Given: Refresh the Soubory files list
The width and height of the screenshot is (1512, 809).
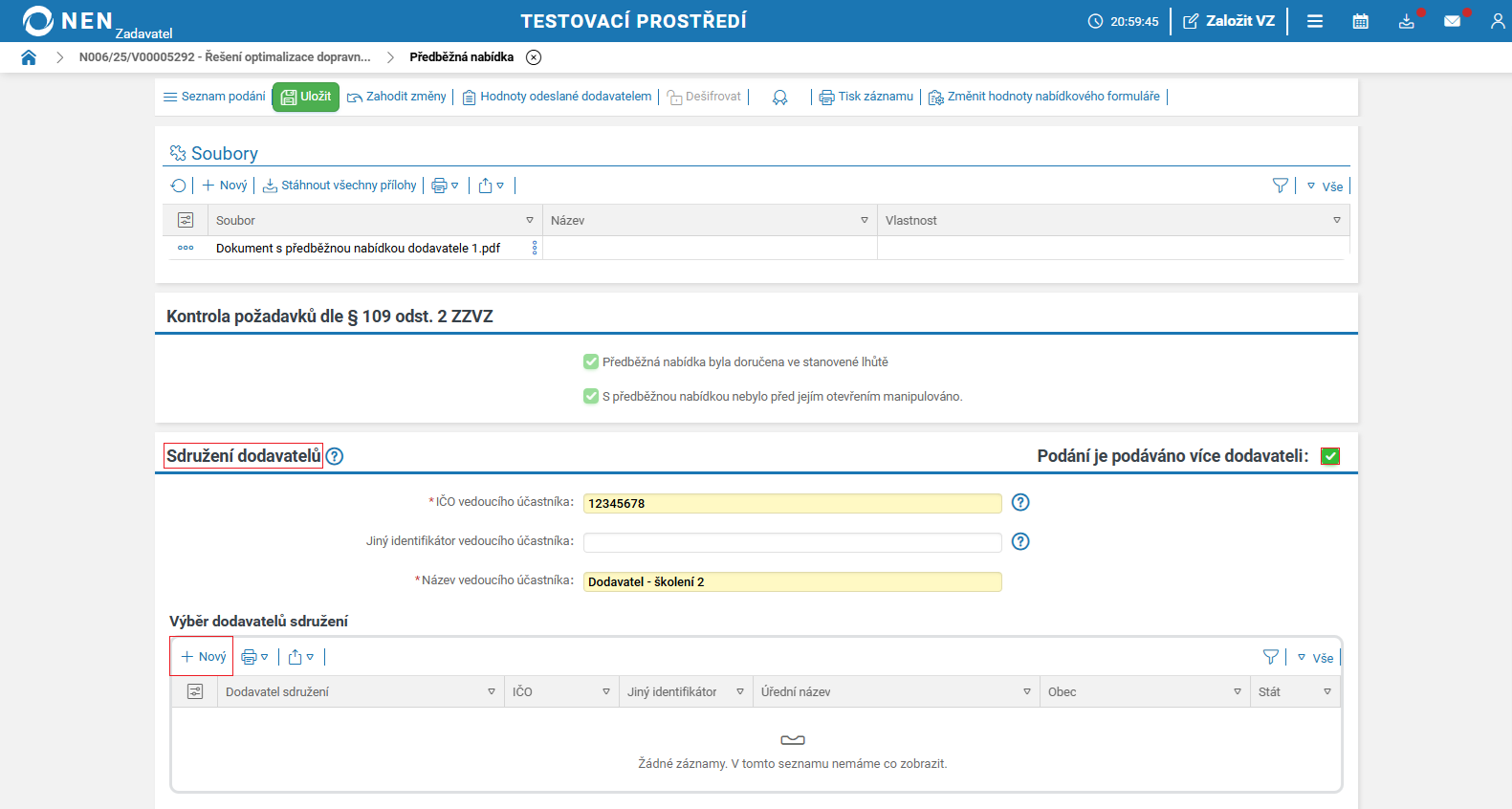Looking at the screenshot, I should click(178, 186).
